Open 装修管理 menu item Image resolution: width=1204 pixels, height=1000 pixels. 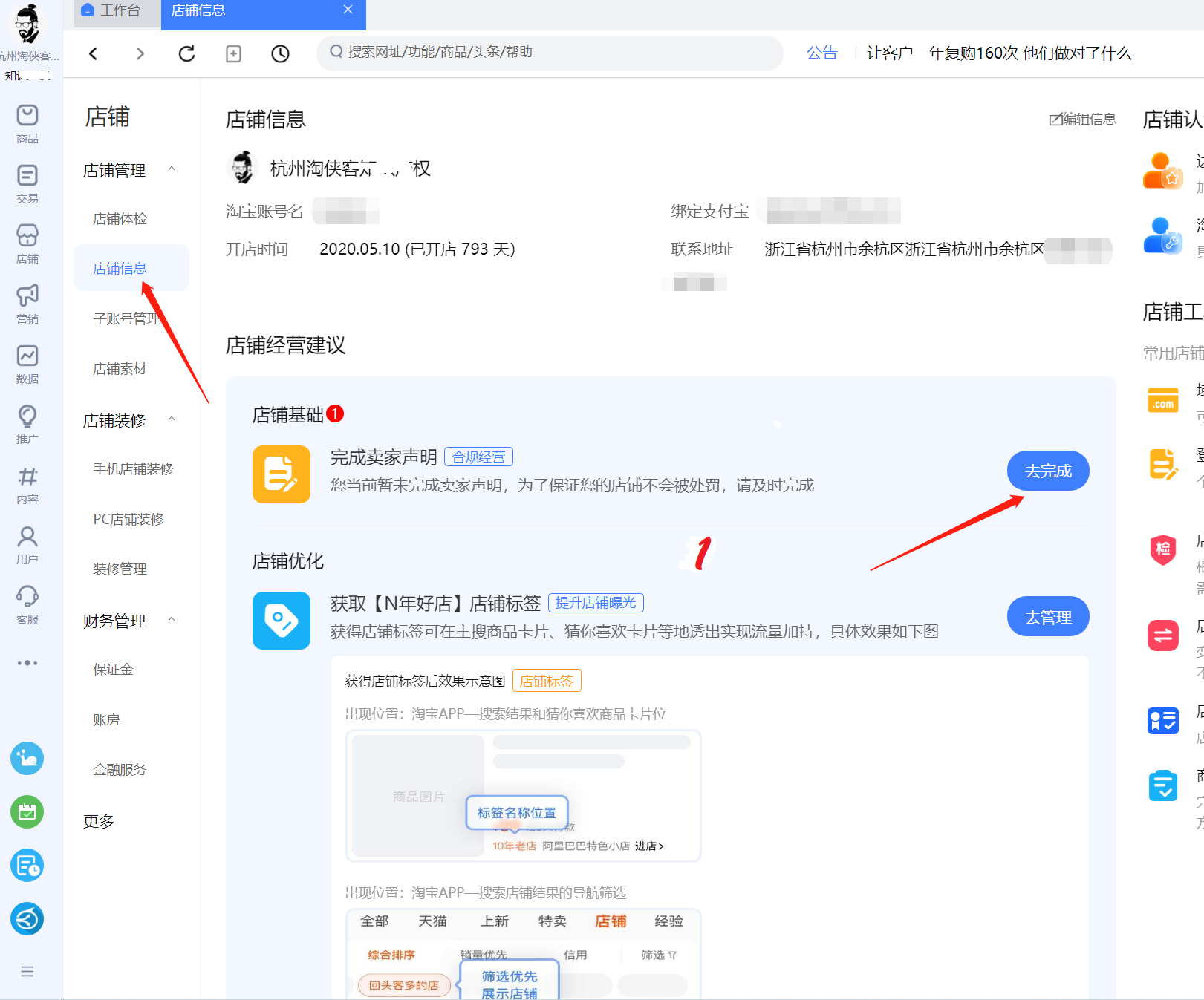[120, 569]
